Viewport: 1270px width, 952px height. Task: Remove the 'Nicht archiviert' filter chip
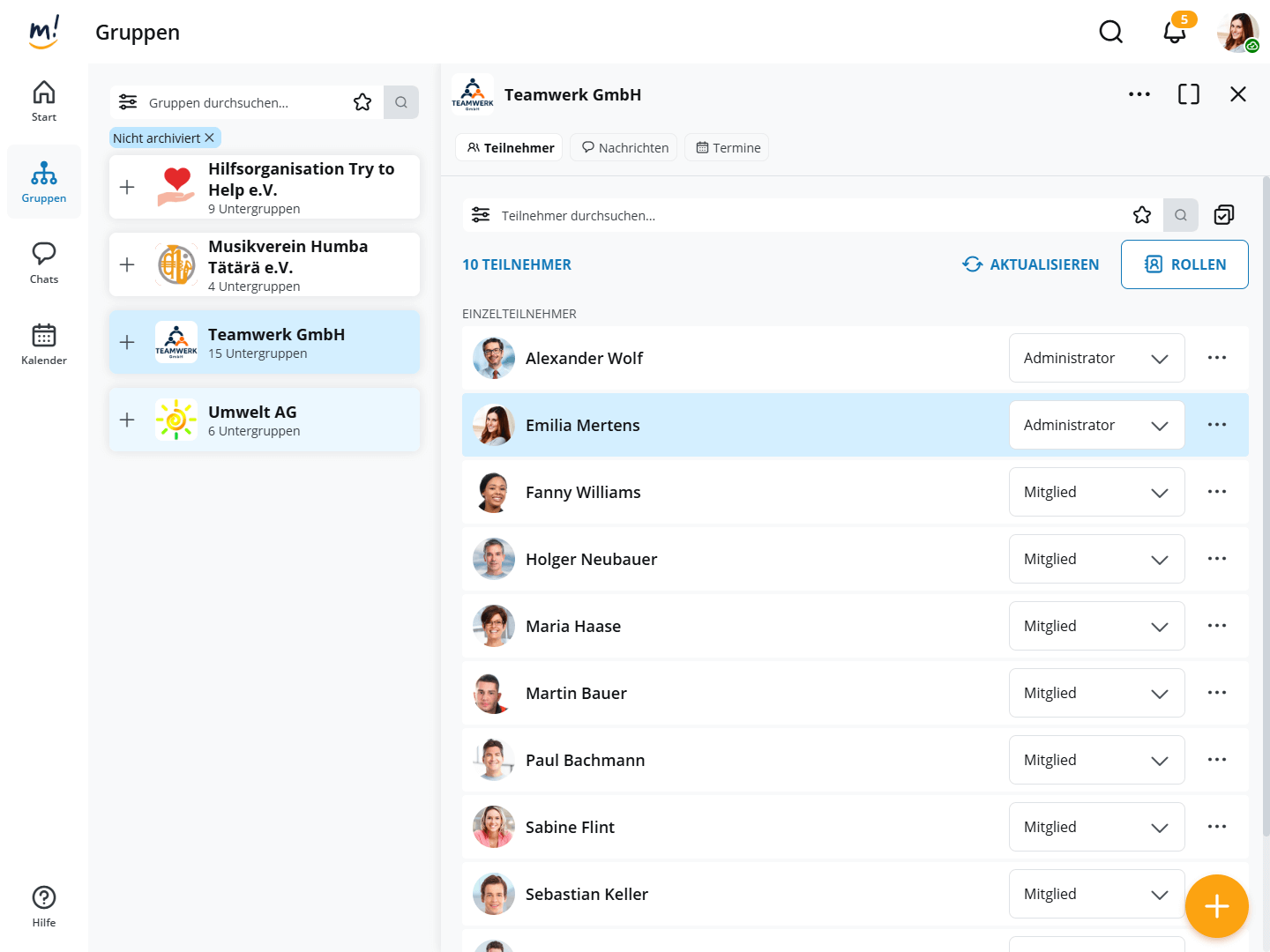[x=209, y=138]
